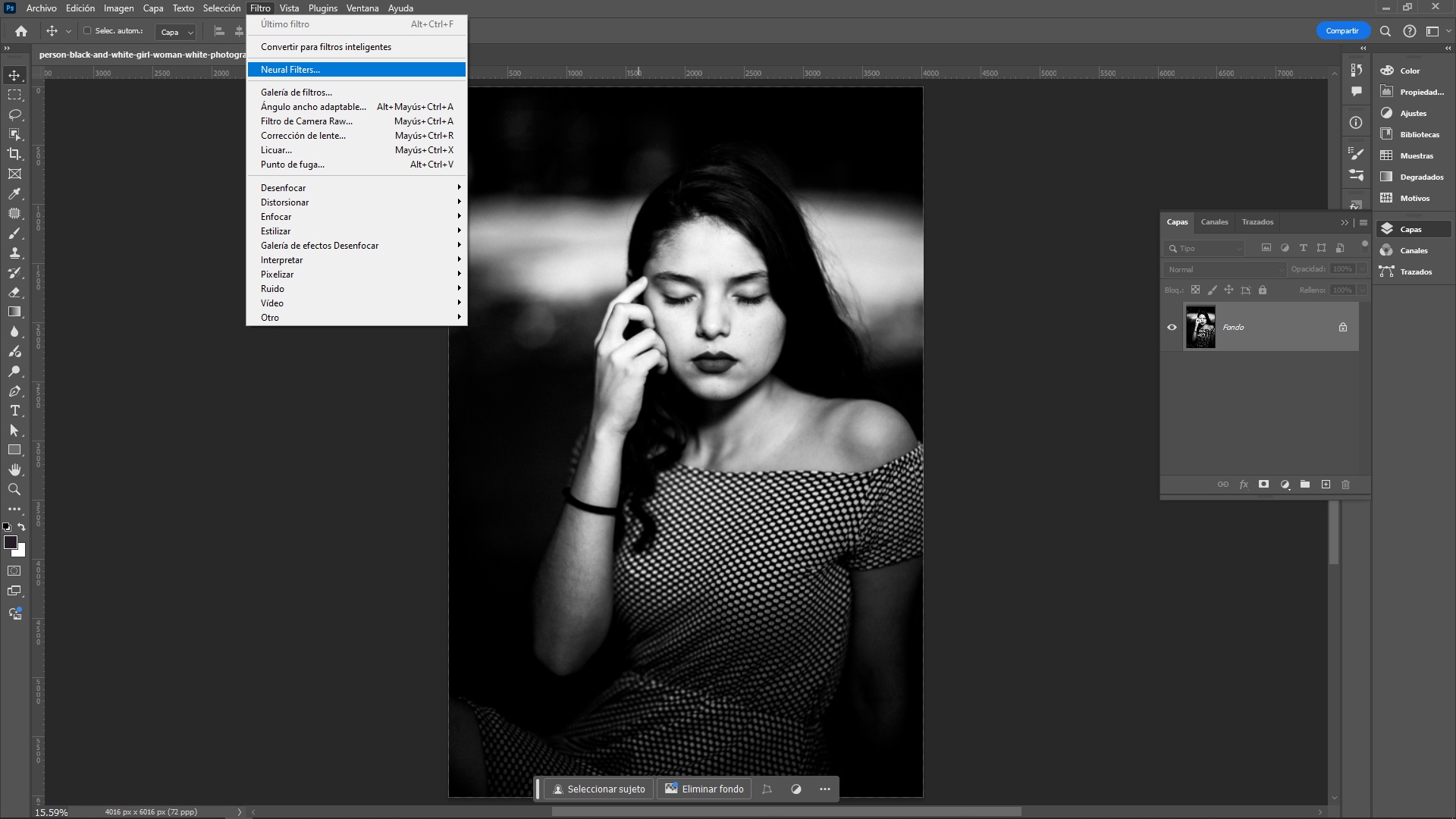1456x819 pixels.
Task: Select the Zoom tool
Action: tap(14, 489)
